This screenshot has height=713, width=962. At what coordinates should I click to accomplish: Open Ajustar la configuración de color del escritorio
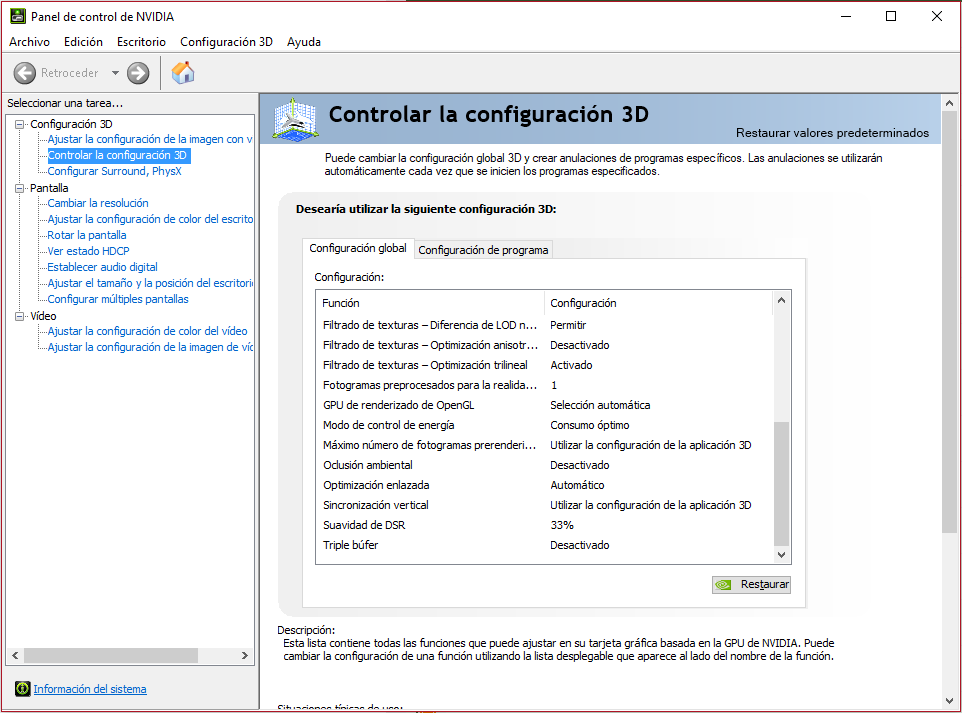[x=150, y=219]
